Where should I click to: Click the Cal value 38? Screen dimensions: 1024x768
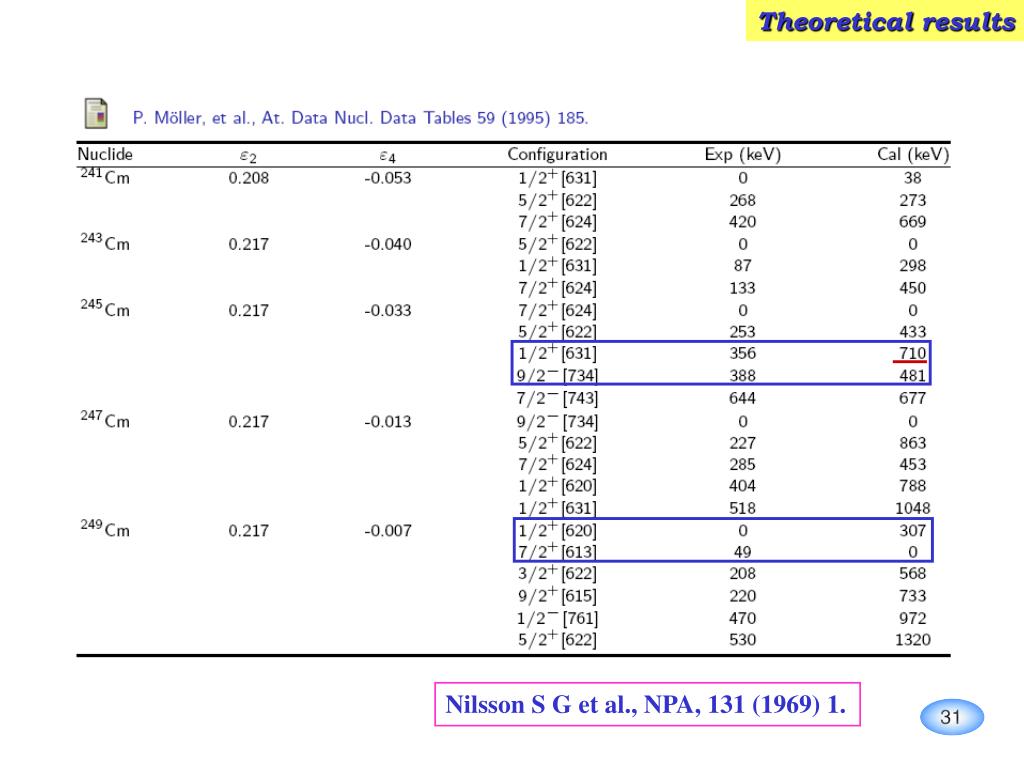tap(912, 178)
